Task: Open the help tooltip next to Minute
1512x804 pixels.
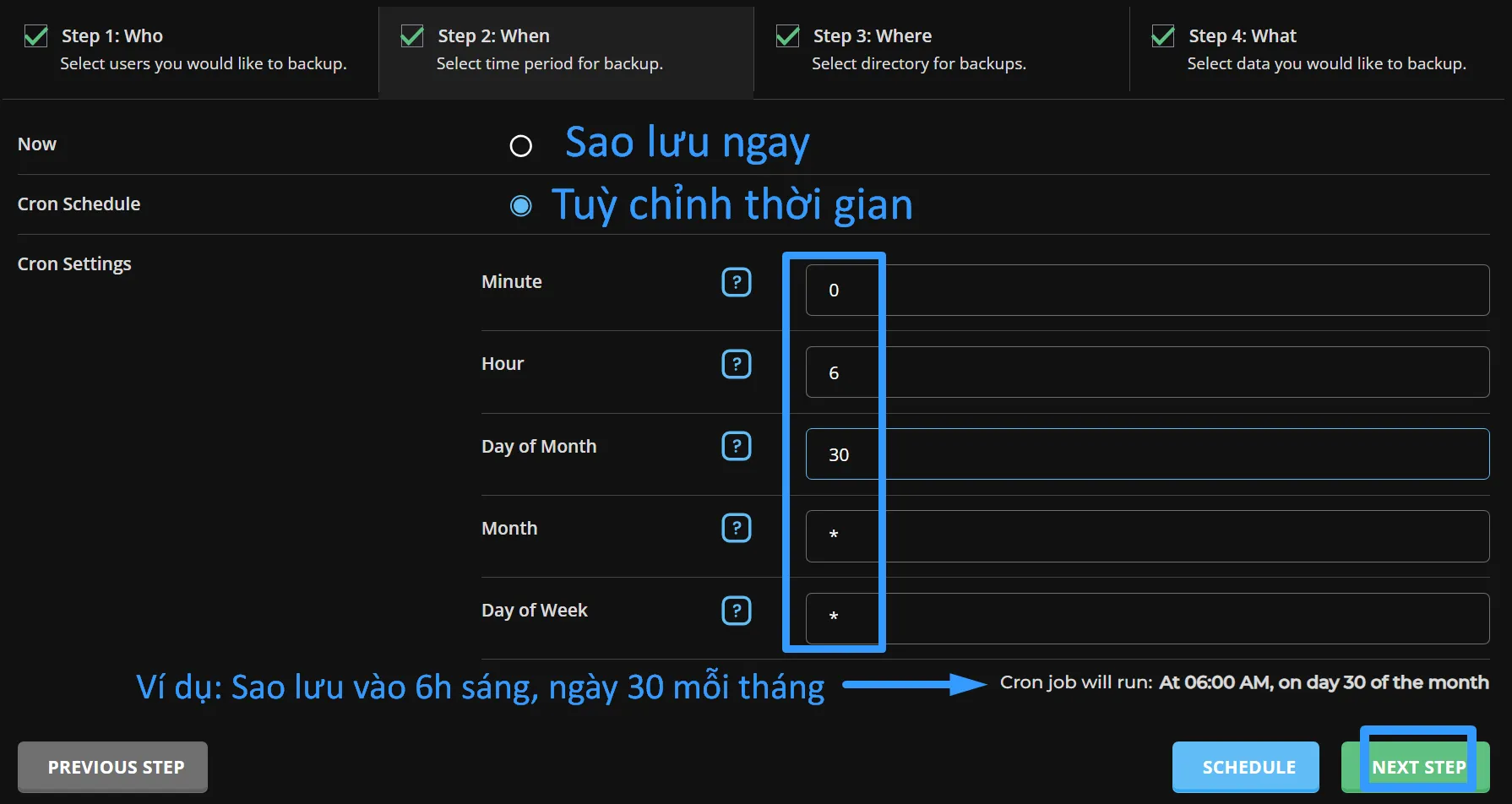Action: click(x=736, y=282)
